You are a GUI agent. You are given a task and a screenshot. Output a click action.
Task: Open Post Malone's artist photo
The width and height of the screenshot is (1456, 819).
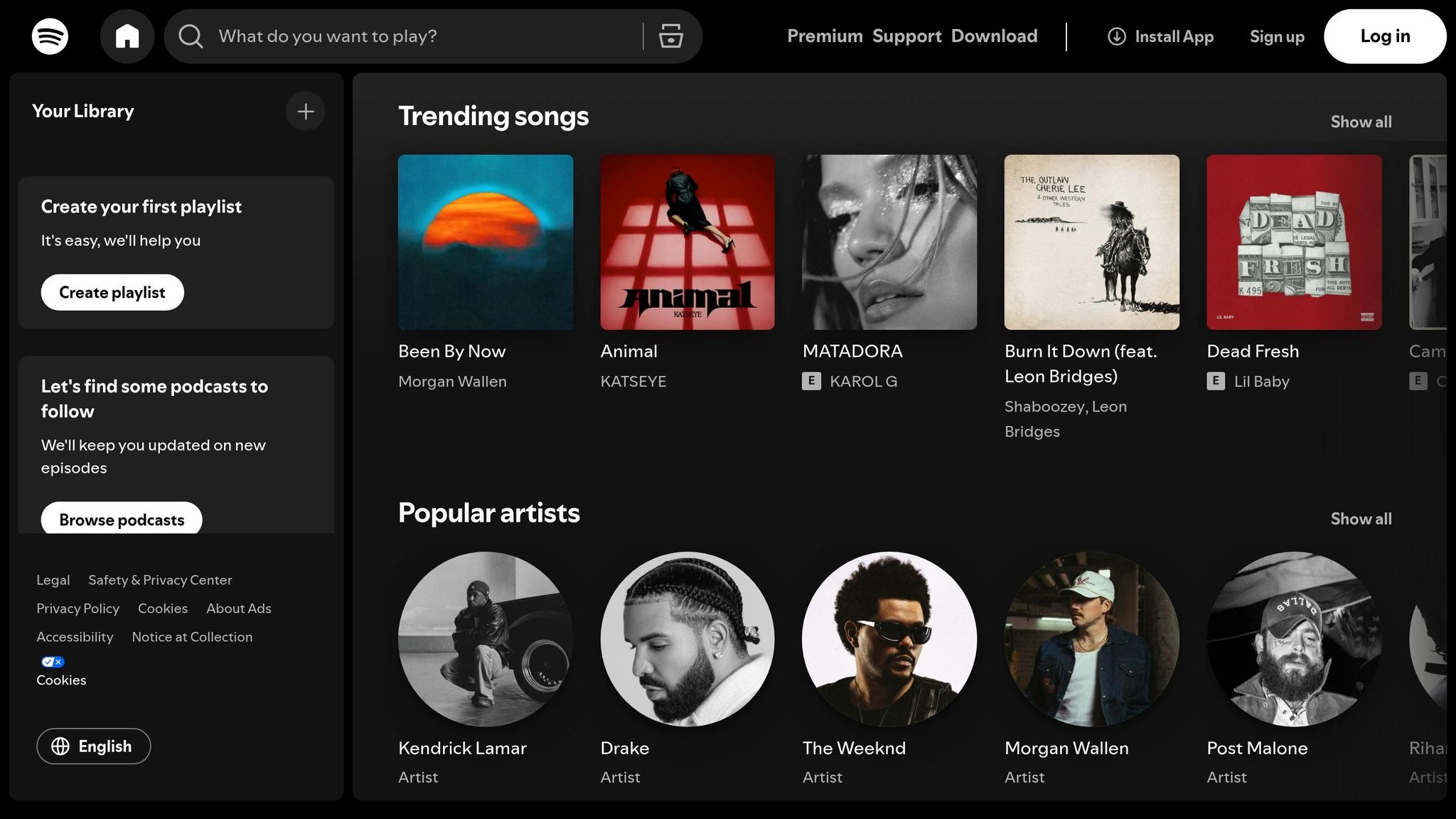tap(1294, 639)
